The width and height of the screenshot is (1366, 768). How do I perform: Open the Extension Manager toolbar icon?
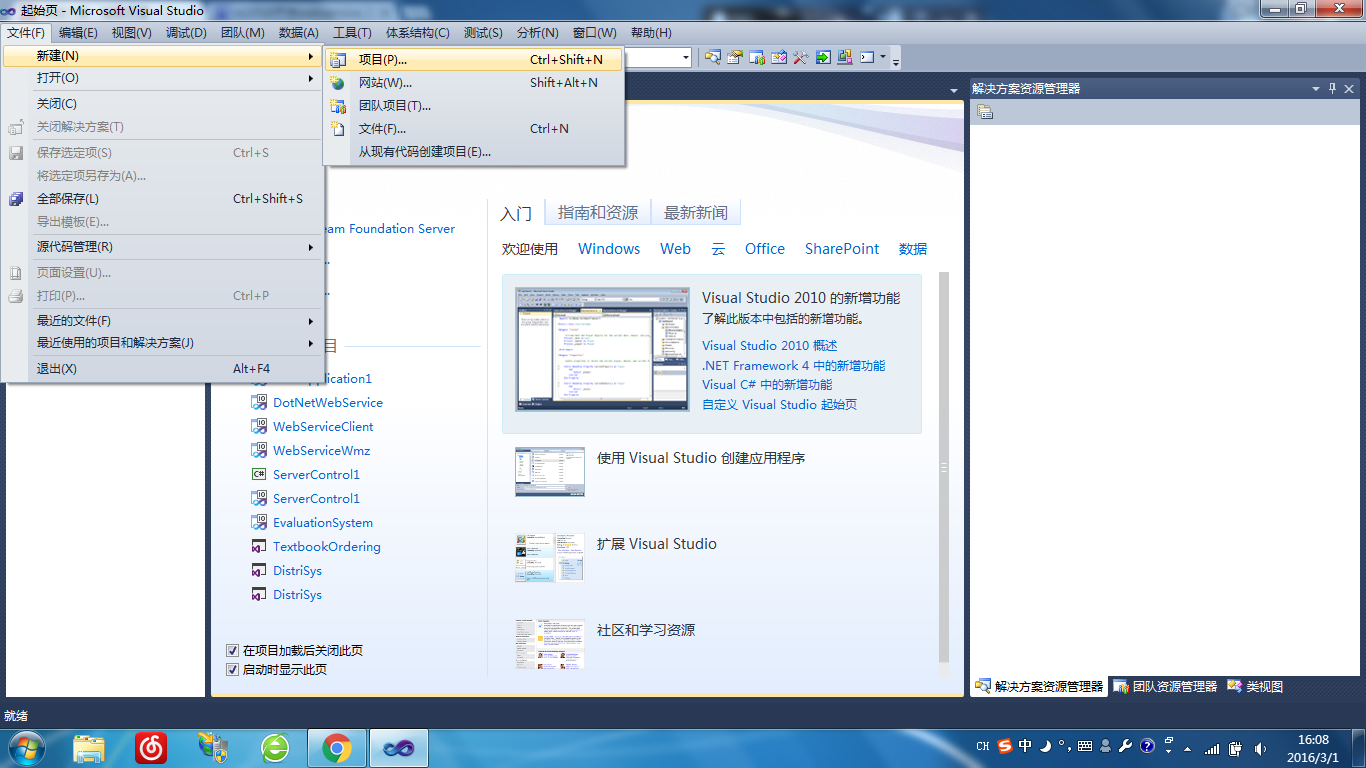[x=845, y=57]
